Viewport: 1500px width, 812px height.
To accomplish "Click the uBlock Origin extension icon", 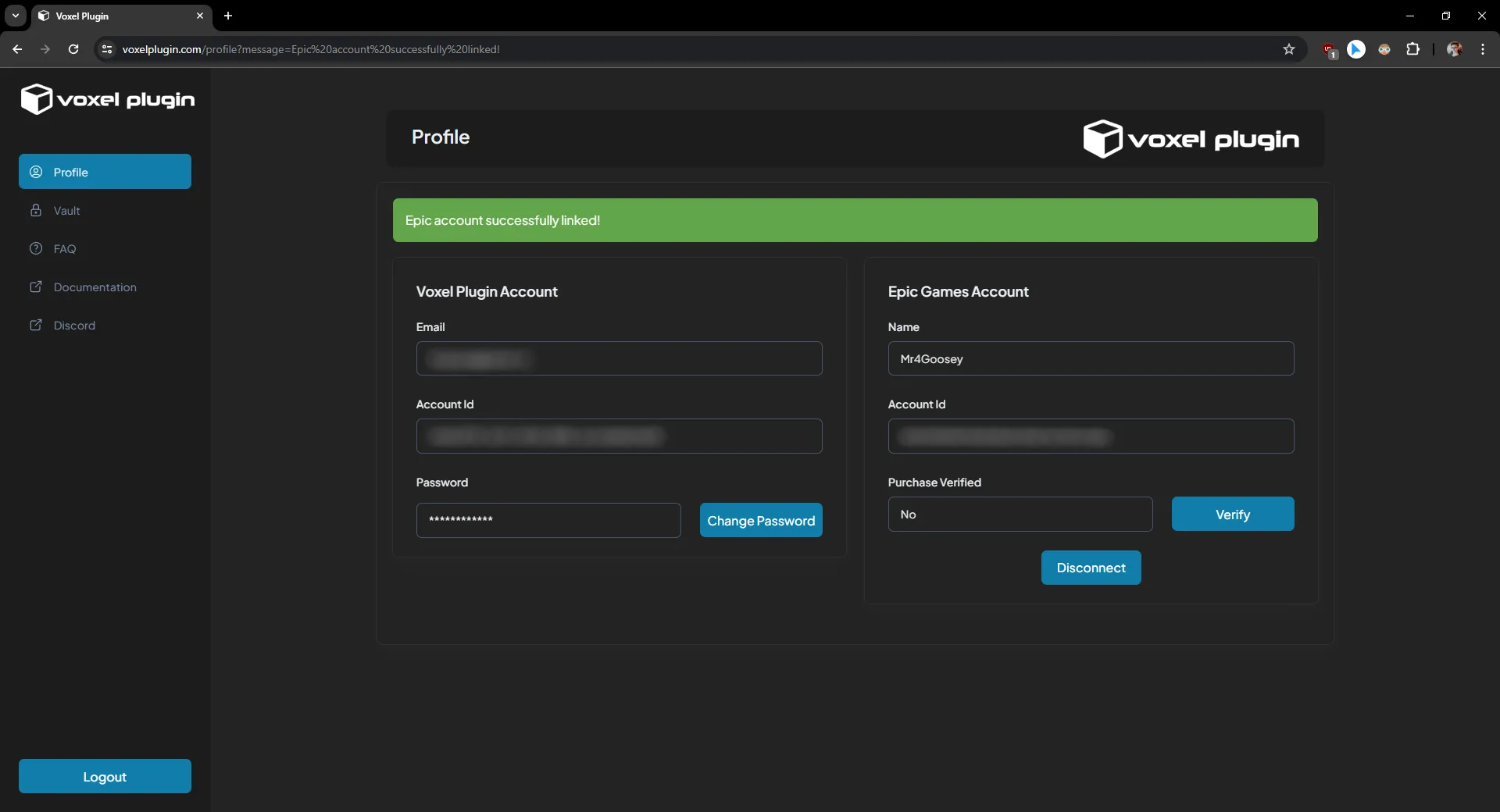I will 1330,49.
